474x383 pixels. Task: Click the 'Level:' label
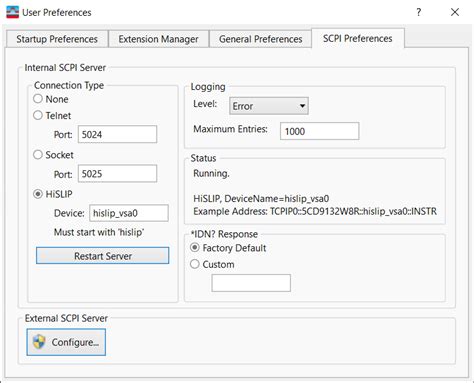(205, 104)
